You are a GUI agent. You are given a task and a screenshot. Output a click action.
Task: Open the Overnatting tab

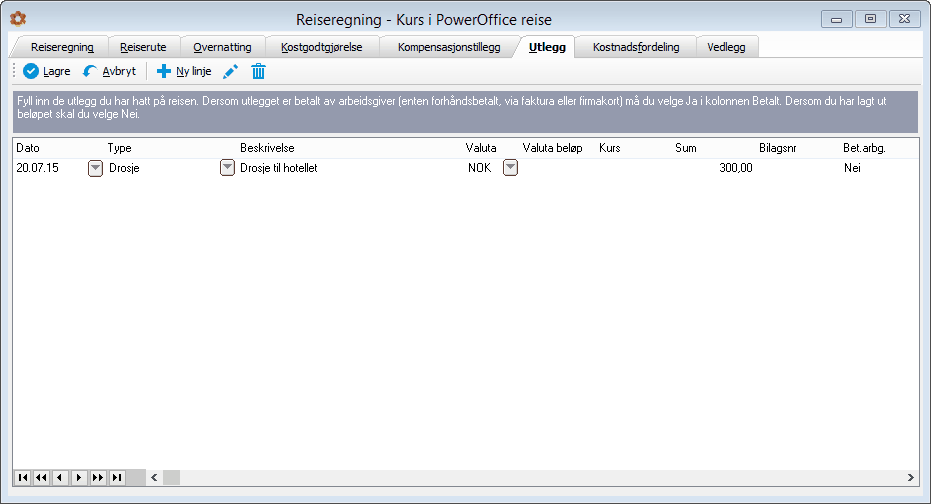click(222, 47)
